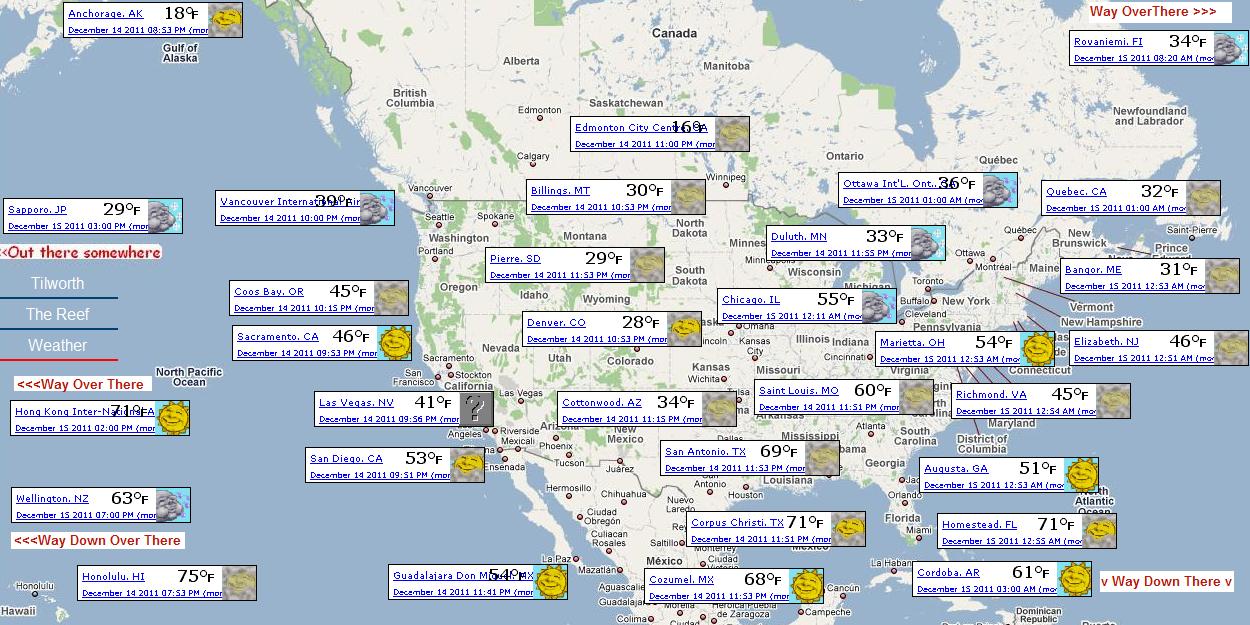
Task: Click the Wellington, NZ weather condition icon
Action: [x=173, y=505]
